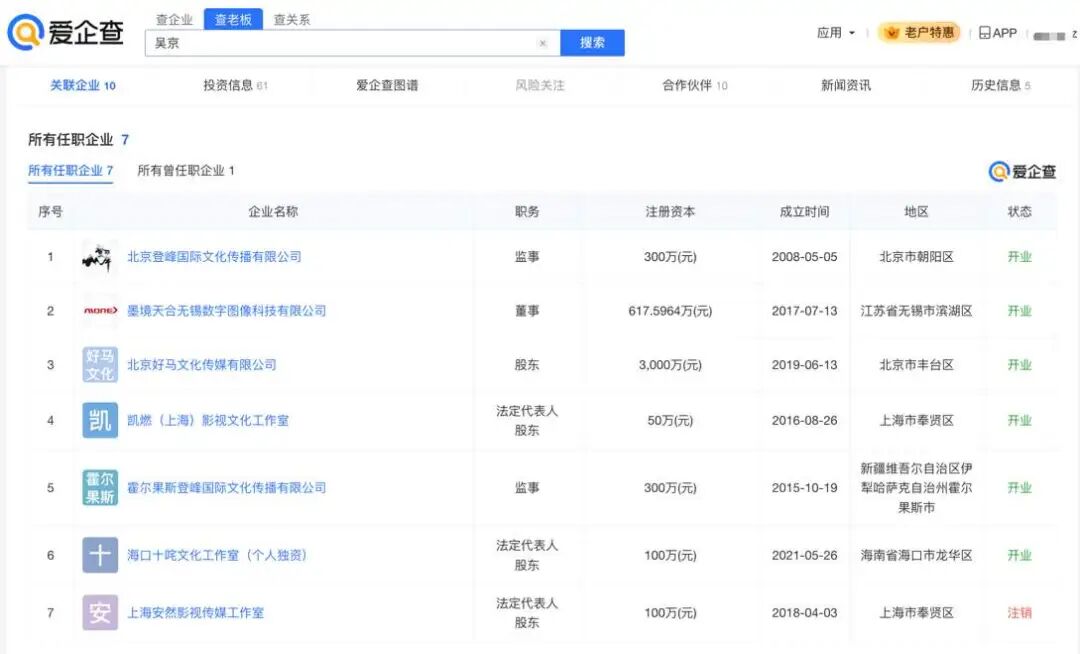Click the 2018-04-03 founding date

(804, 613)
